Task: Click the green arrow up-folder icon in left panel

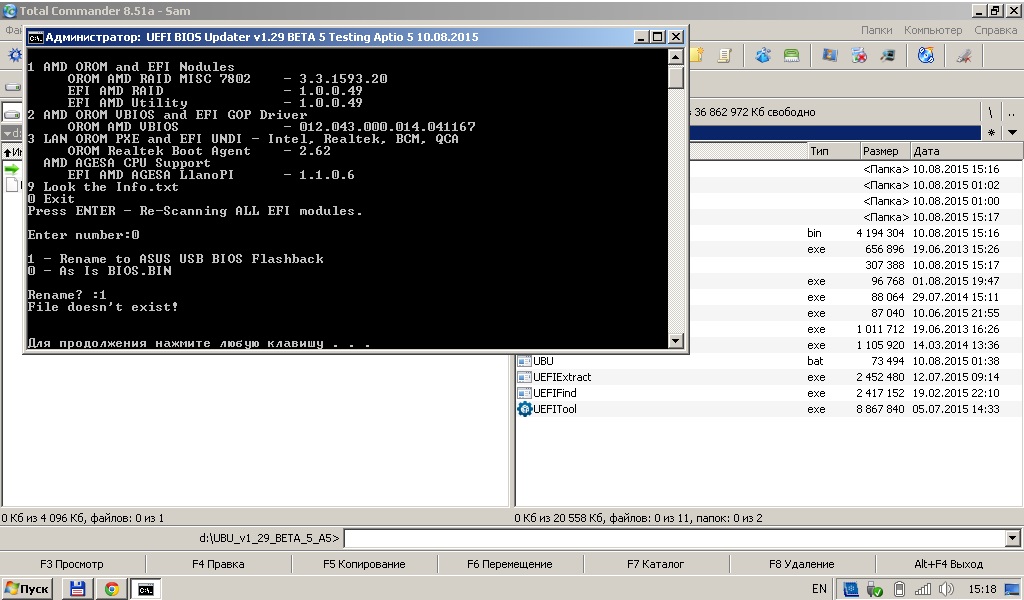Action: pyautogui.click(x=12, y=169)
